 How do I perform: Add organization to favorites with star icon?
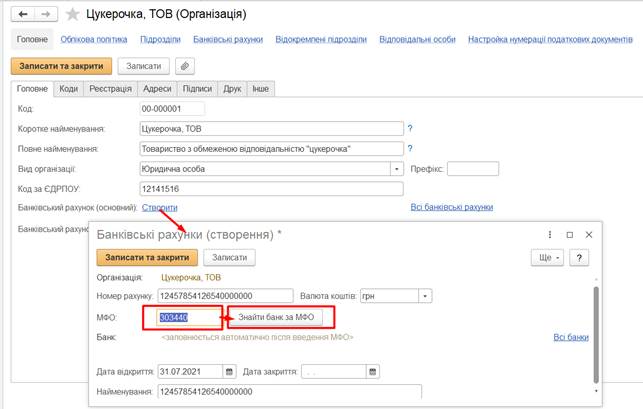(x=70, y=15)
